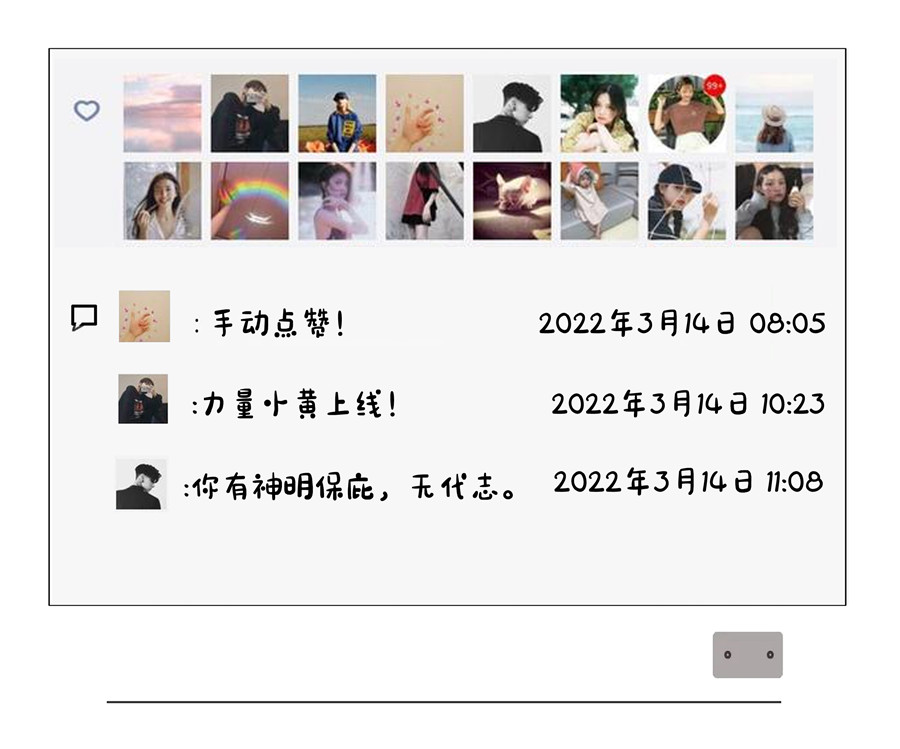
Task: Click the commenter avatar beside 力量小黄上线
Action: point(143,399)
